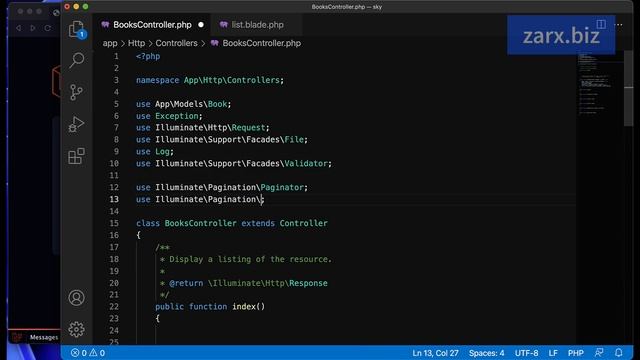Viewport: 640px width, 360px height.
Task: Click the Facades\Validator import line
Action: (234, 163)
